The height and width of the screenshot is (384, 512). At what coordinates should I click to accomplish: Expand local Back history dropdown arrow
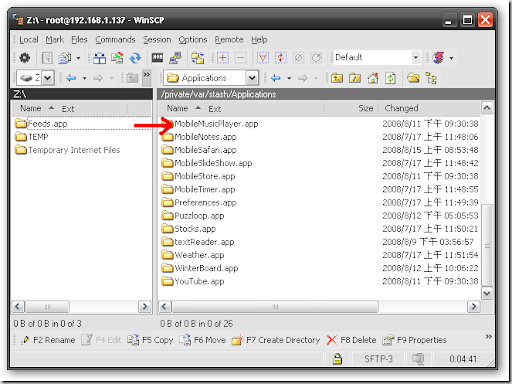(x=84, y=78)
